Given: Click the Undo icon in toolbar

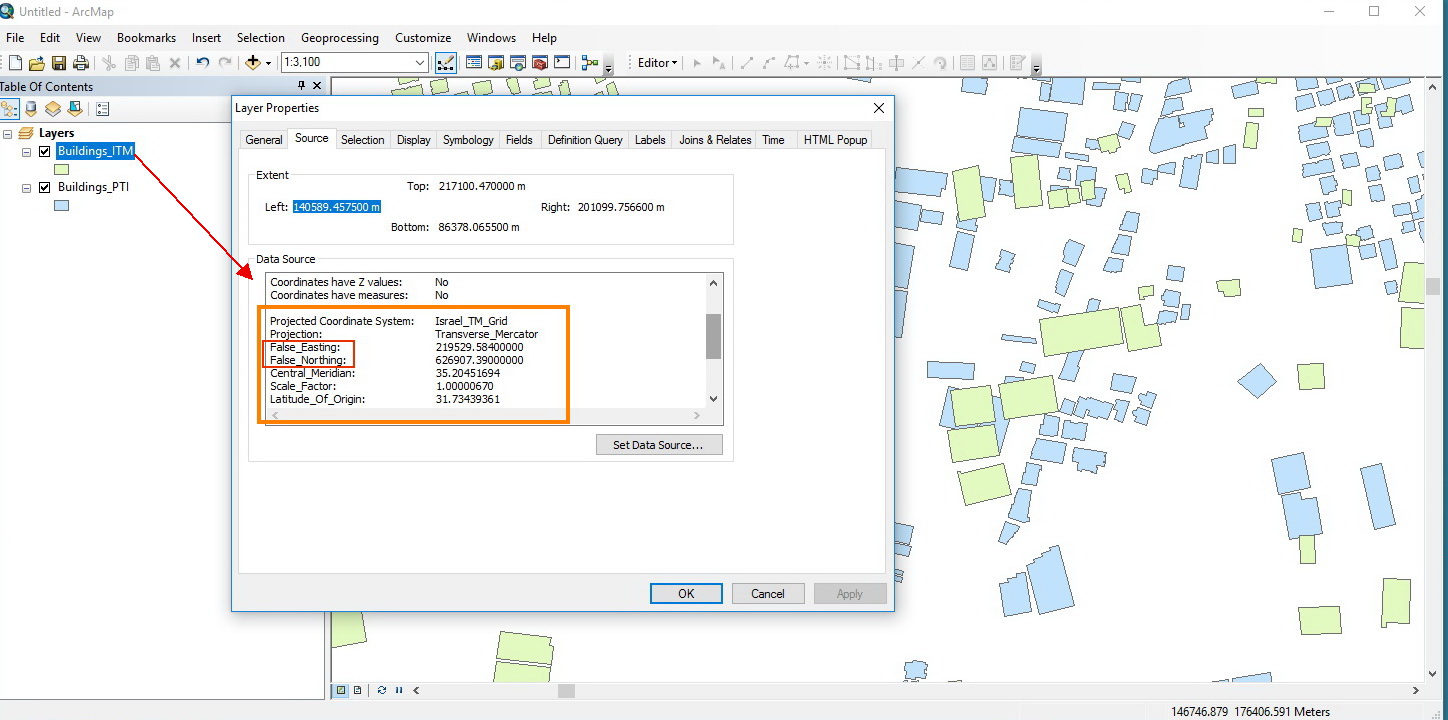Looking at the screenshot, I should coord(203,63).
